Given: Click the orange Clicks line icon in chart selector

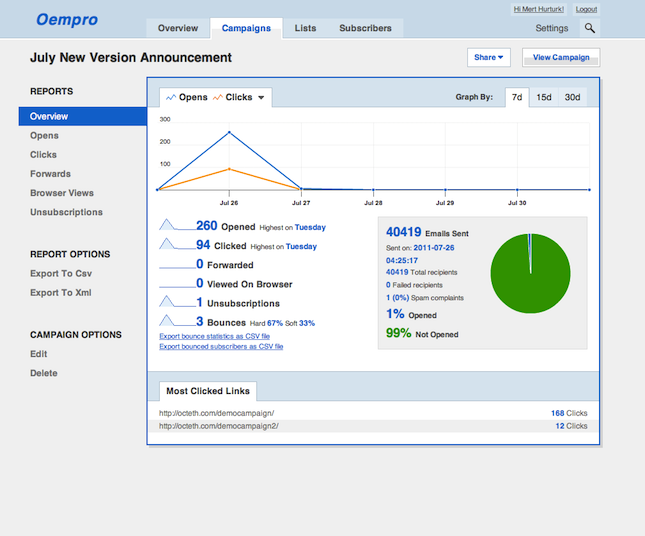Looking at the screenshot, I should (x=218, y=98).
